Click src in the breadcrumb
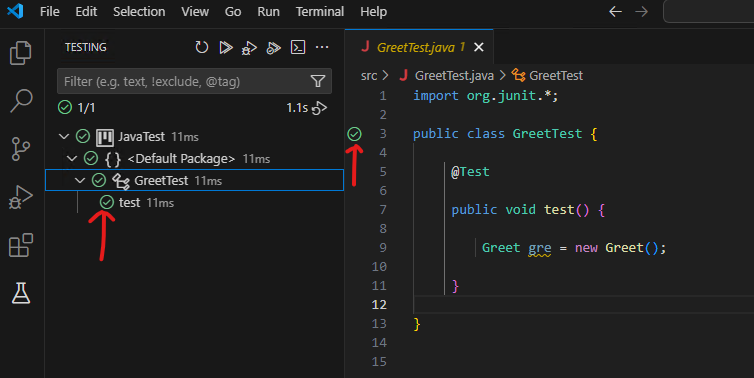The image size is (754, 378). 369,76
